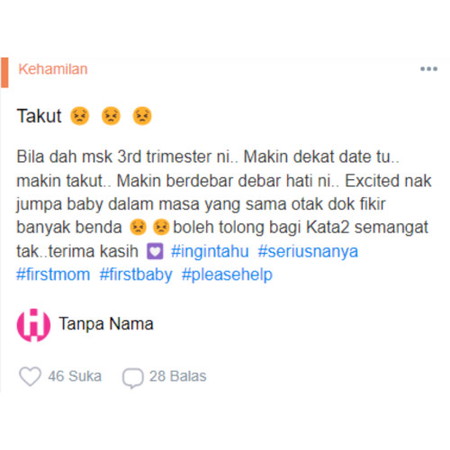Screen dimensions: 450x450
Task: Click the 46 Suka like count
Action: (x=75, y=376)
